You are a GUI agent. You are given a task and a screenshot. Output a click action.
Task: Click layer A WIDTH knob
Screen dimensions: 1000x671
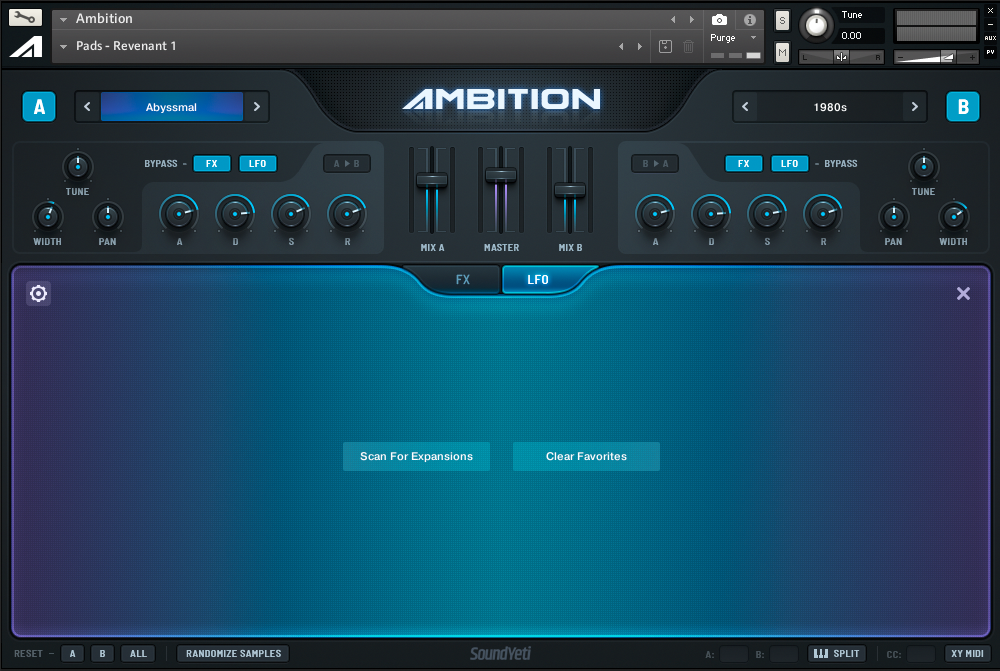[48, 217]
